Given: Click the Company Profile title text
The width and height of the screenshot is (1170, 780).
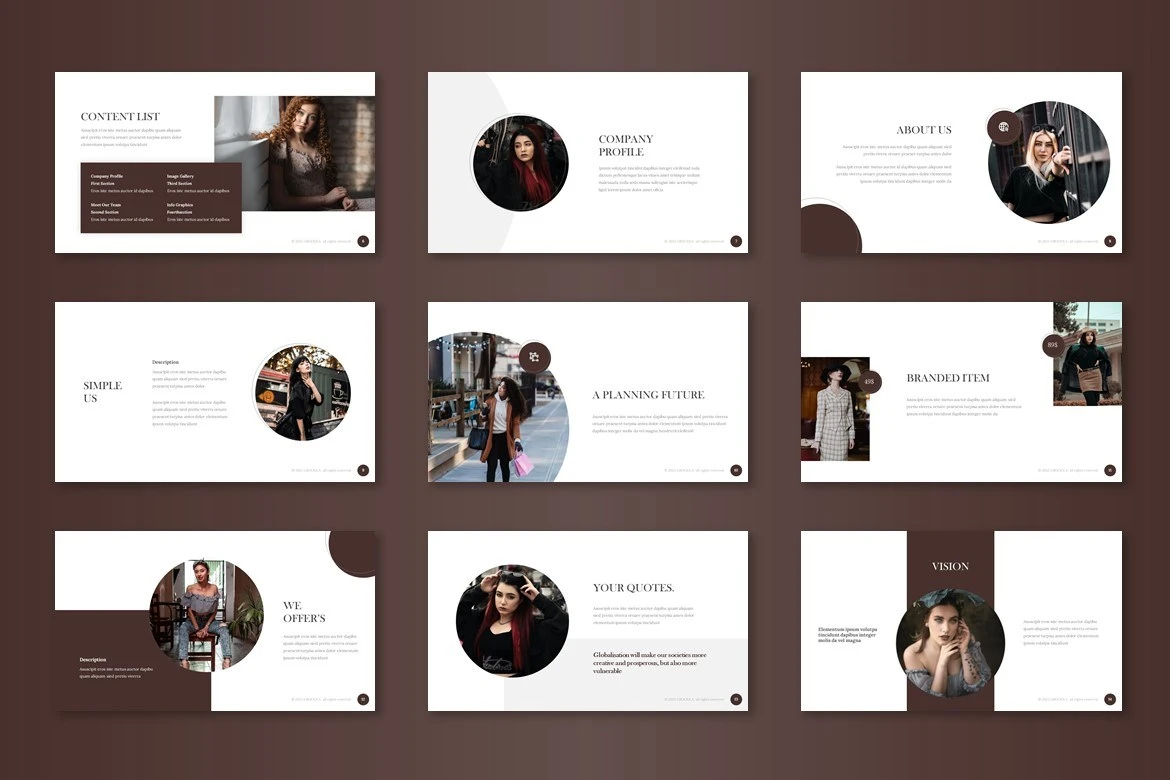Looking at the screenshot, I should click(x=626, y=146).
